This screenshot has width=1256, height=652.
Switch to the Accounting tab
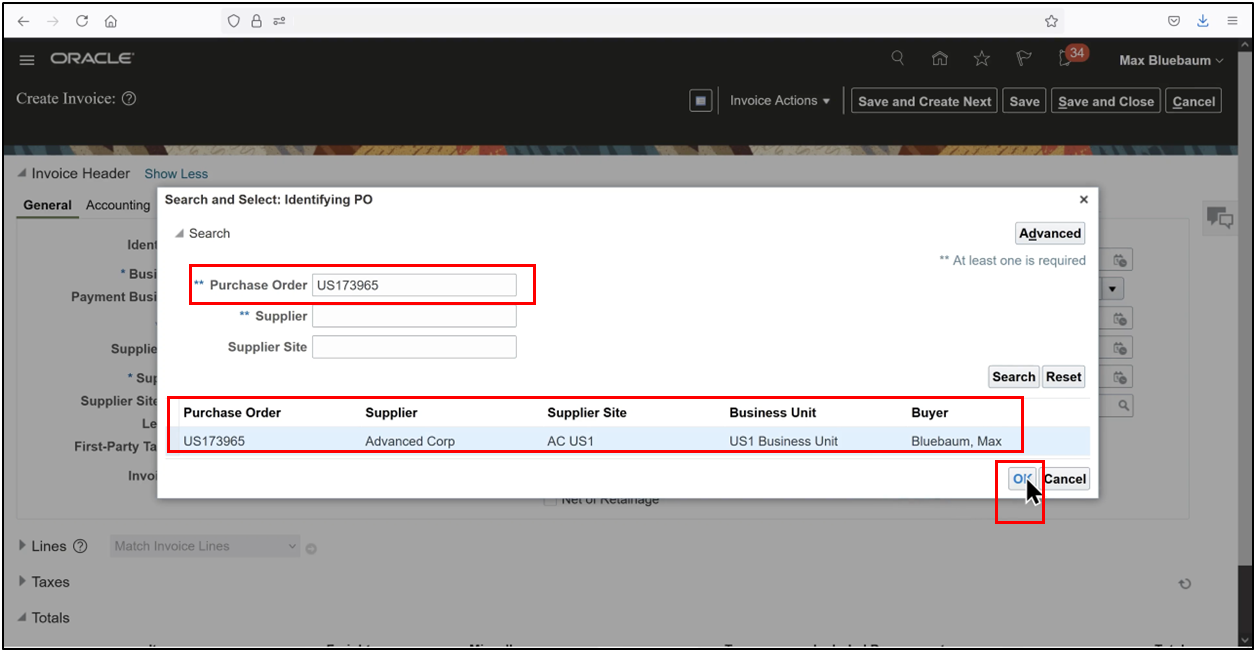(x=117, y=205)
